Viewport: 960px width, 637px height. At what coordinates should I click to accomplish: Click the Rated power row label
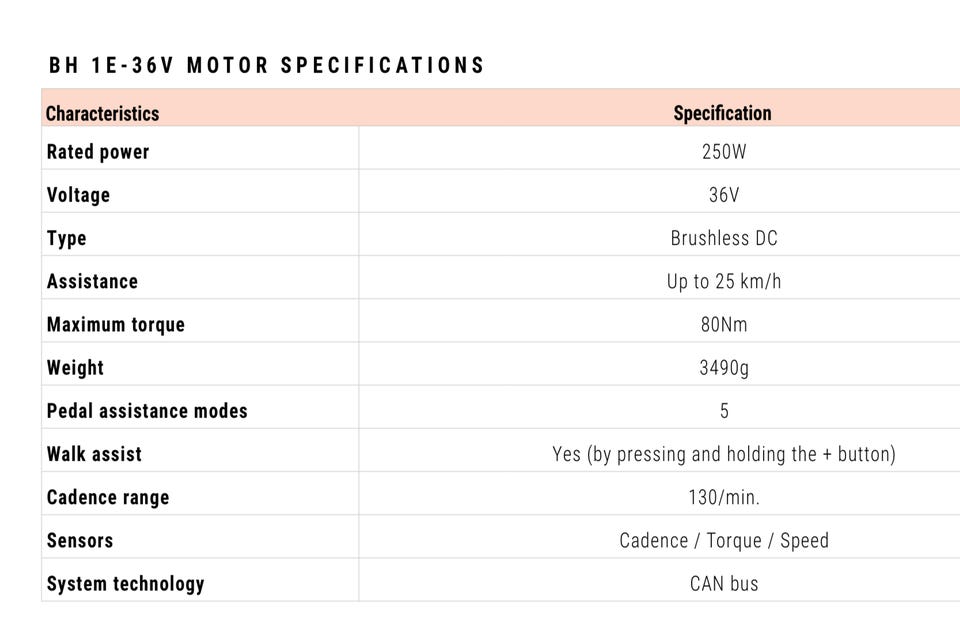pyautogui.click(x=98, y=152)
